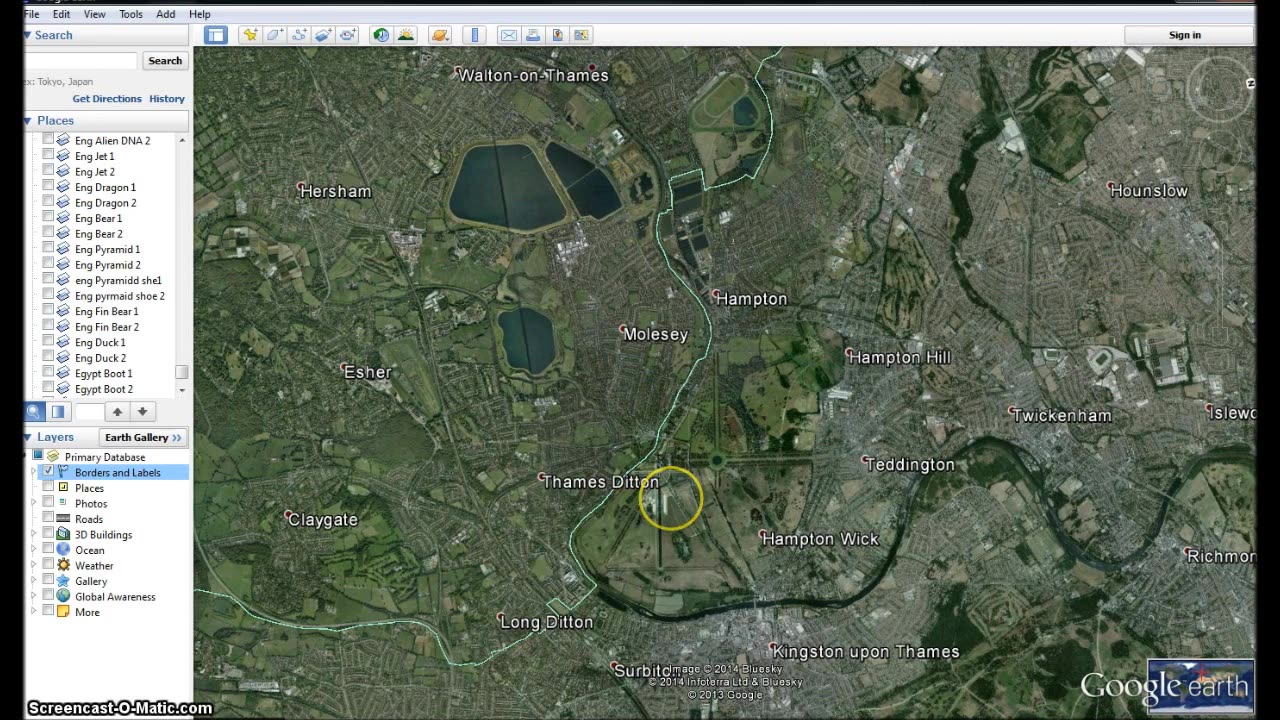Check the Eng Alien DNA 2 placemark box
Viewport: 1280px width, 720px height.
tap(48, 140)
